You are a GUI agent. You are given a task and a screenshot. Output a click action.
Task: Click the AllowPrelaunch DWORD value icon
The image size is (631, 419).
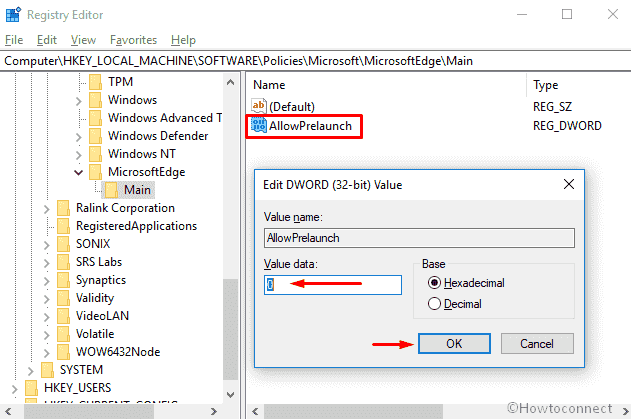click(258, 125)
